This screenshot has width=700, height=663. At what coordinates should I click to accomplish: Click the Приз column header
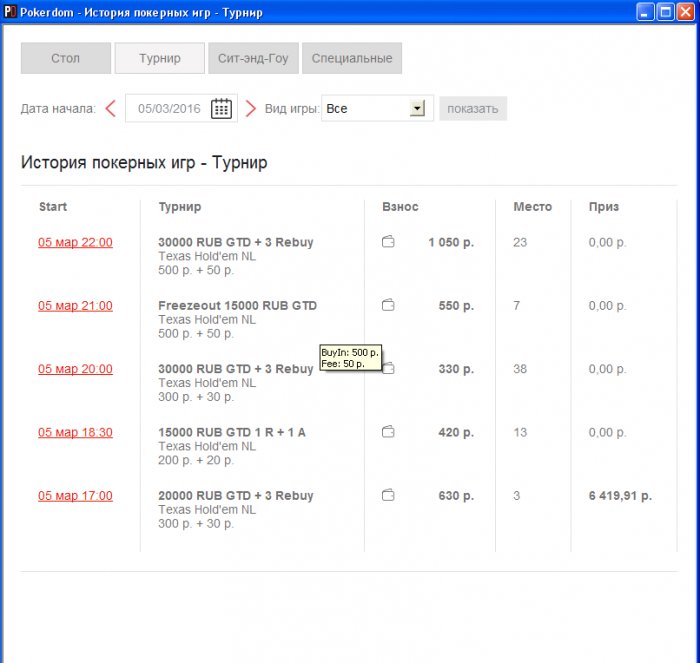click(x=604, y=207)
